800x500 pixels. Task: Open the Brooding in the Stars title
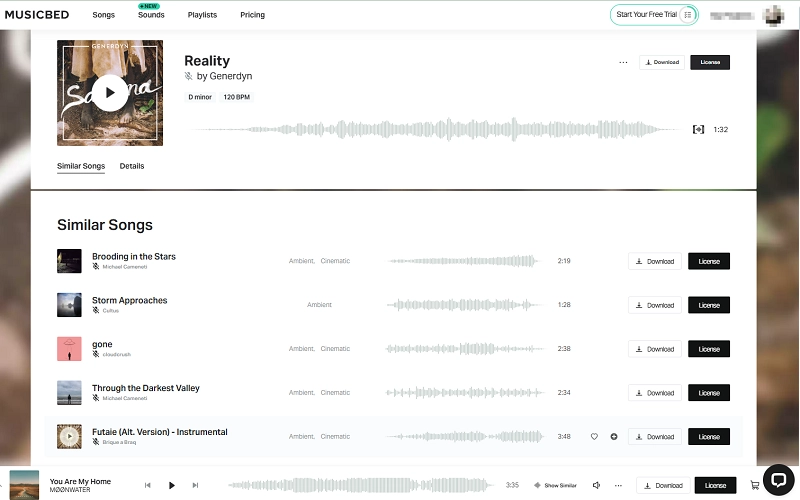[x=134, y=256]
